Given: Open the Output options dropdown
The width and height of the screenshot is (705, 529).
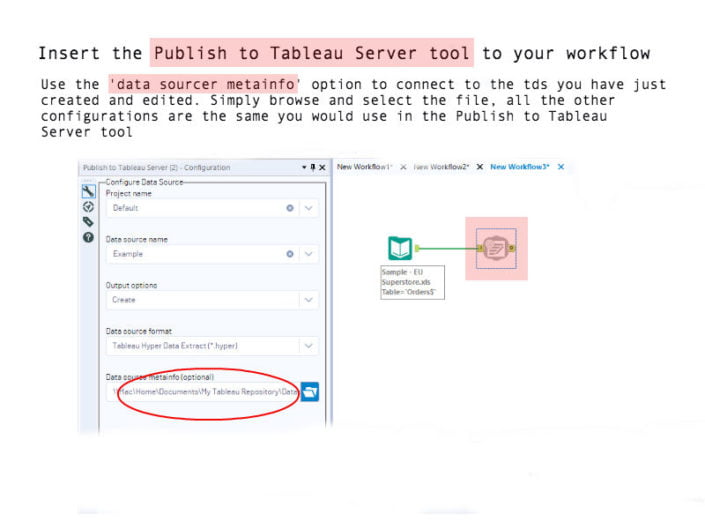Looking at the screenshot, I should (309, 300).
